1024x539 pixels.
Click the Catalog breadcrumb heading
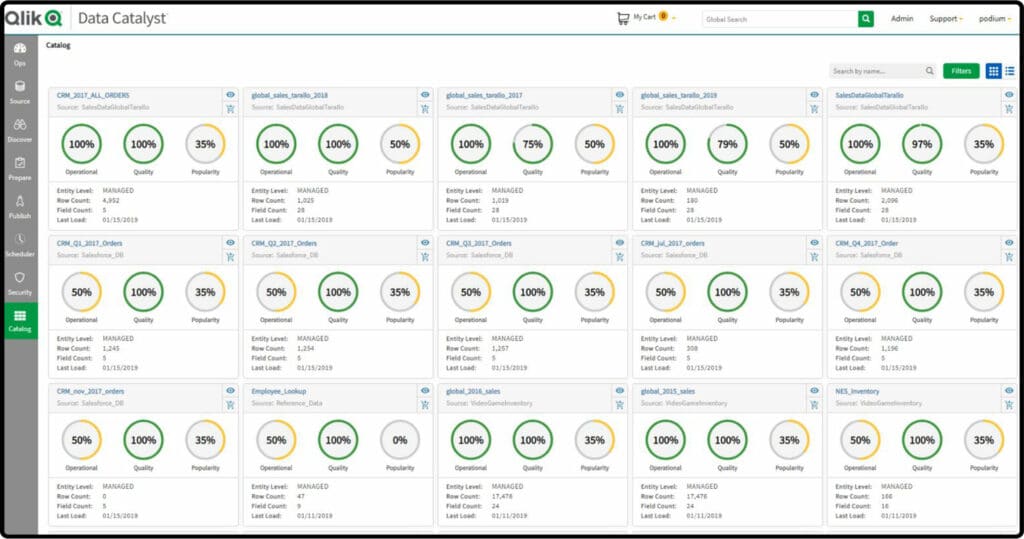pos(58,45)
